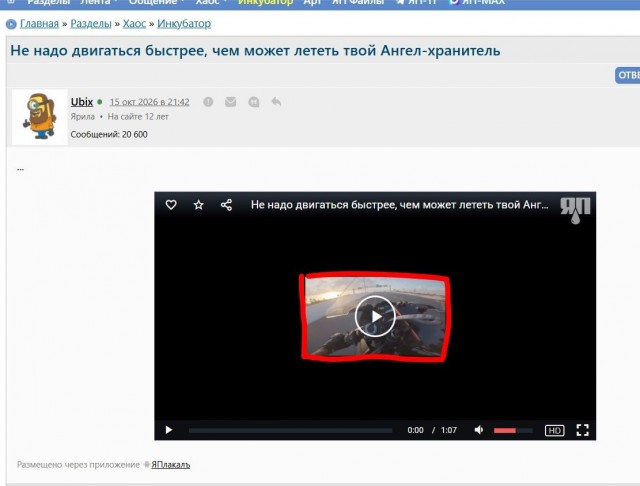Viewport: 640px width, 486px height.
Task: Click the ЯП logo in the player corner
Action: (x=575, y=210)
